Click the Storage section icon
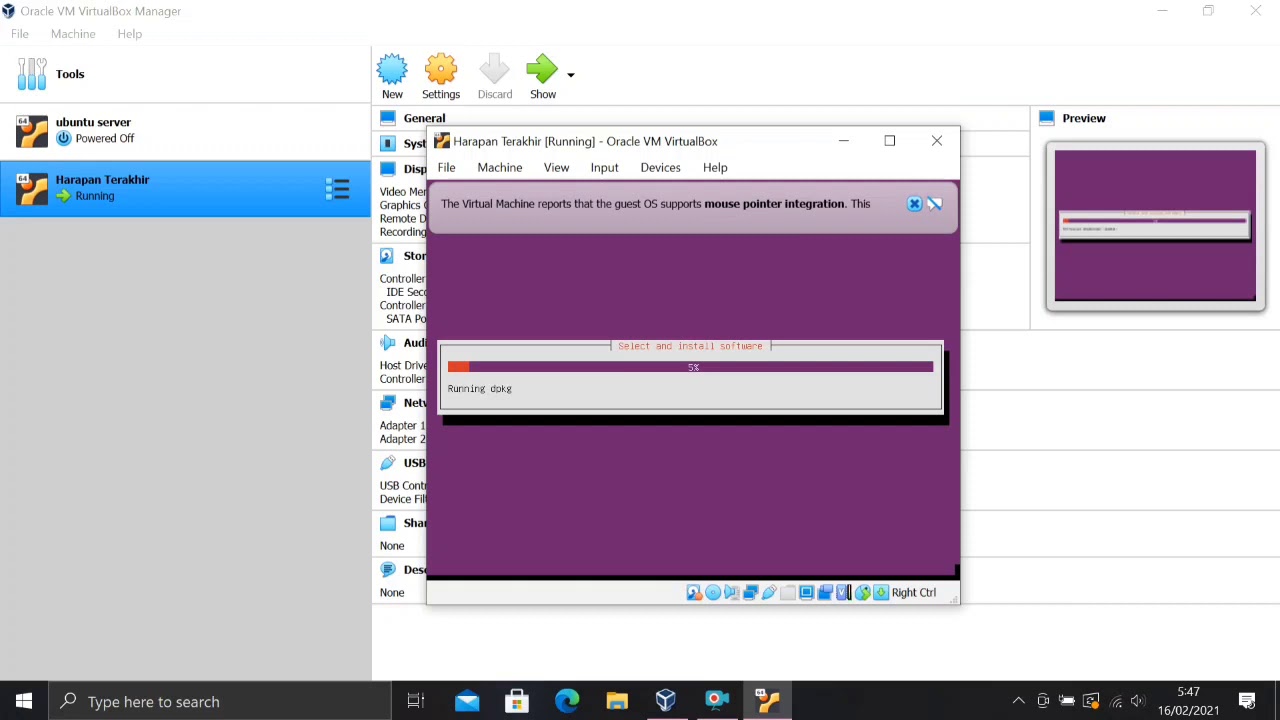Image resolution: width=1280 pixels, height=720 pixels. (x=388, y=256)
